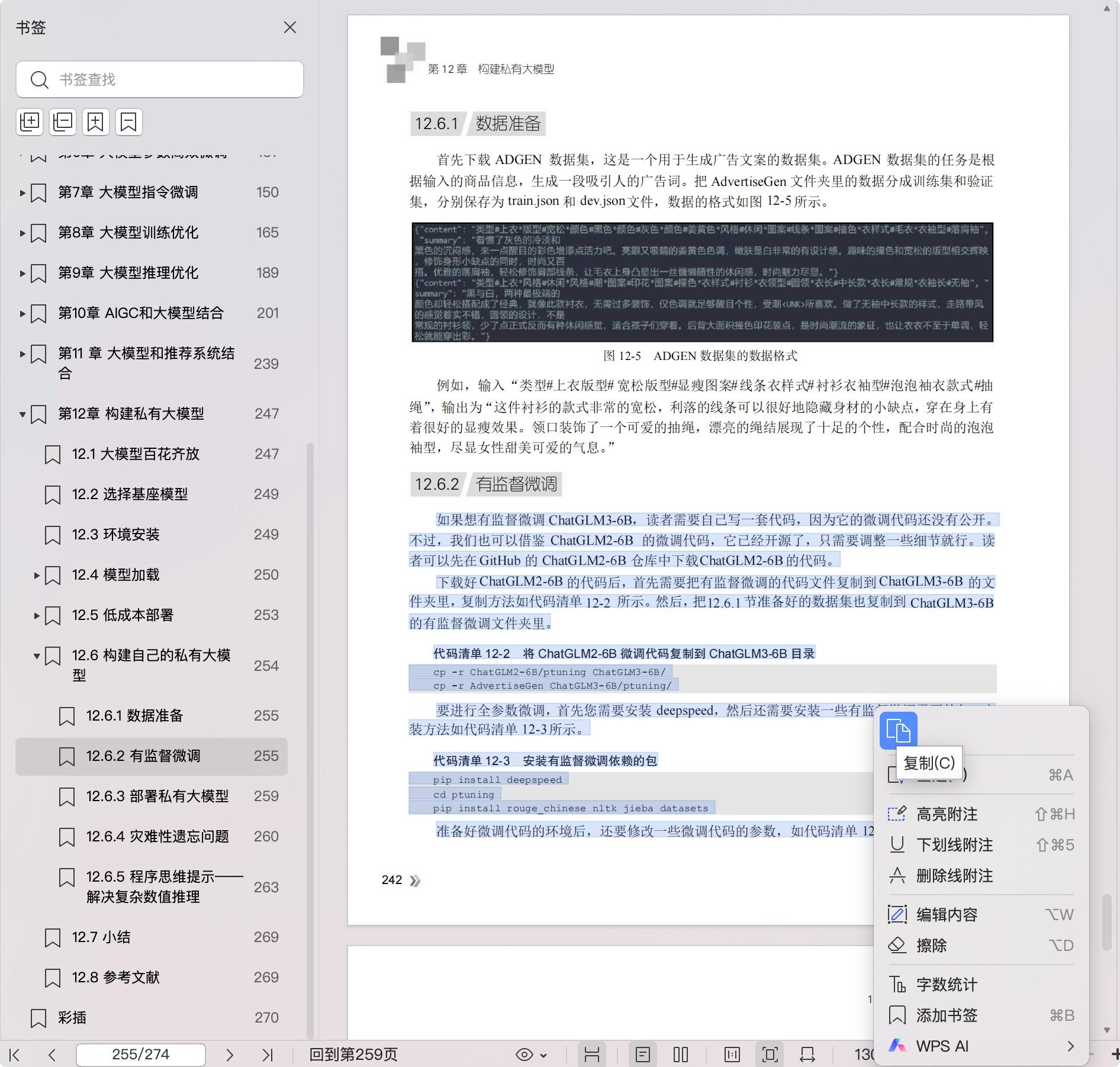Viewport: 1120px width, 1067px height.
Task: Toggle fit-page display mode
Action: 770,1055
